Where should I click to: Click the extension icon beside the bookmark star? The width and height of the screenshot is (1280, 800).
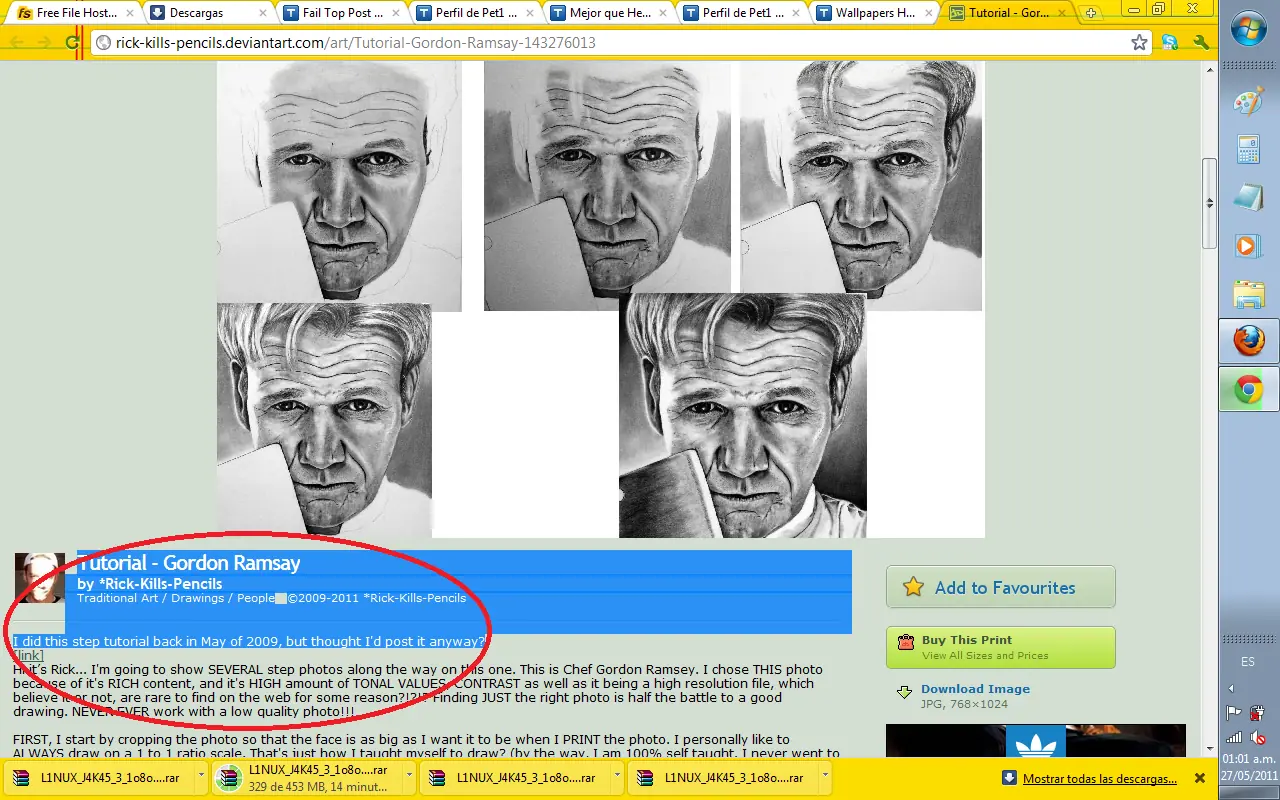1170,43
